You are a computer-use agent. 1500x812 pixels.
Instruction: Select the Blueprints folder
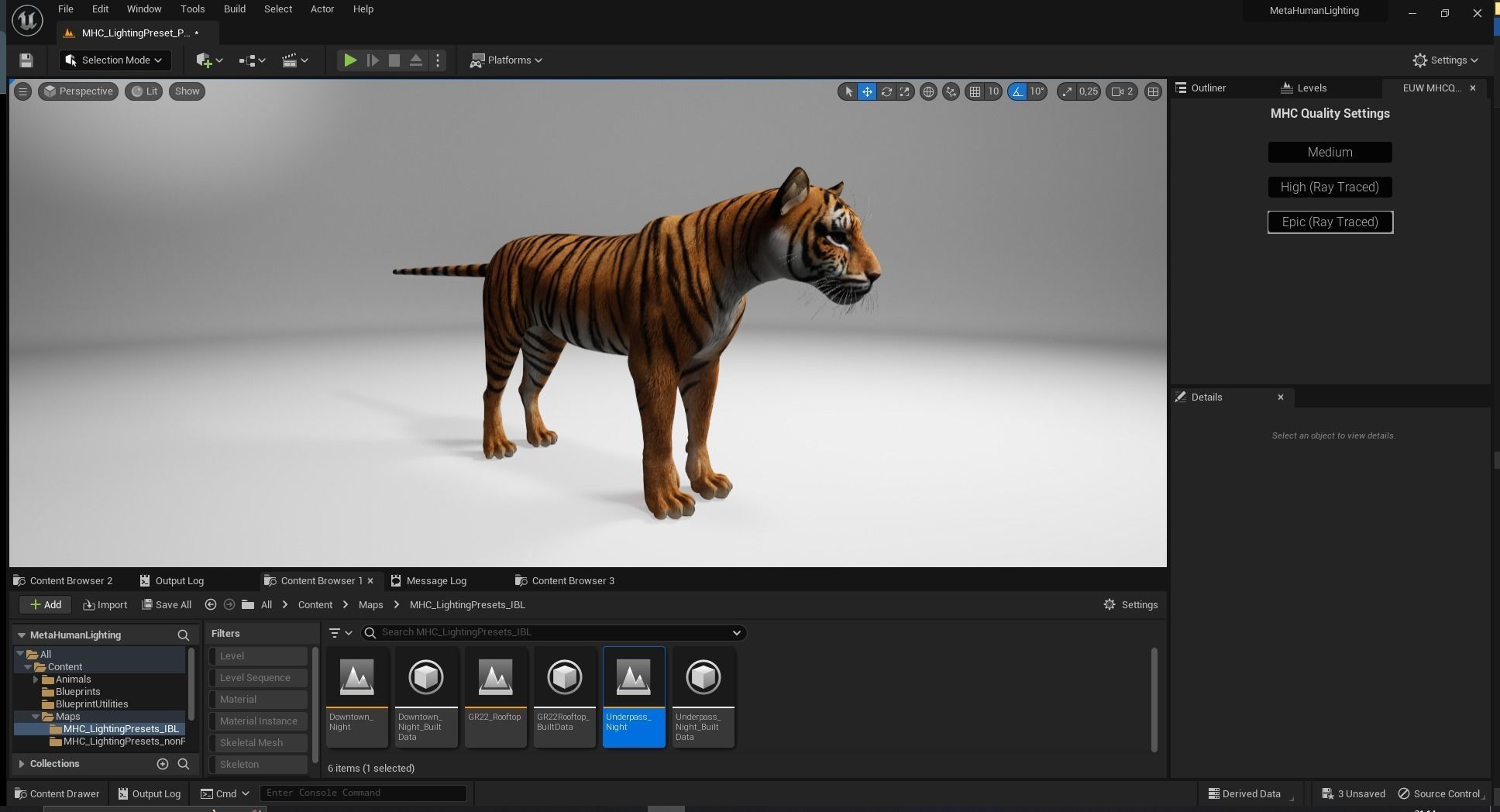77,691
